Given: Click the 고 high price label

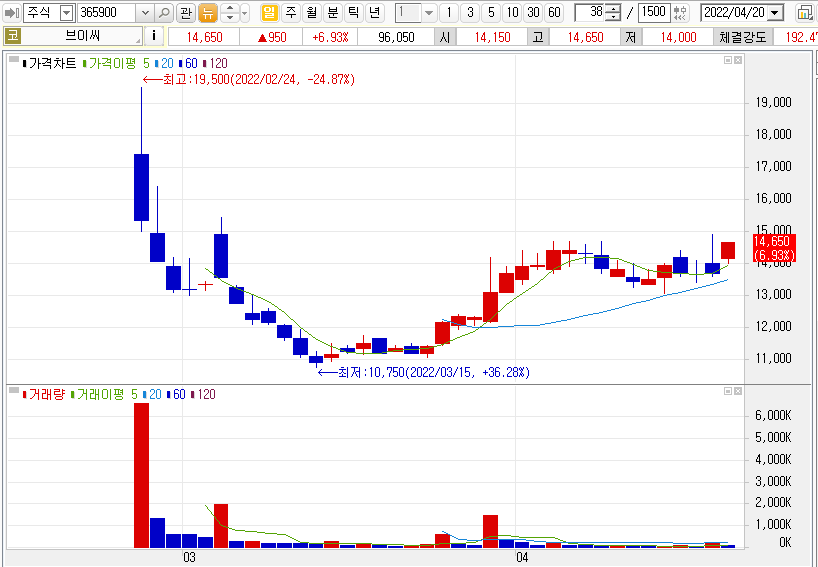Looking at the screenshot, I should point(538,37).
